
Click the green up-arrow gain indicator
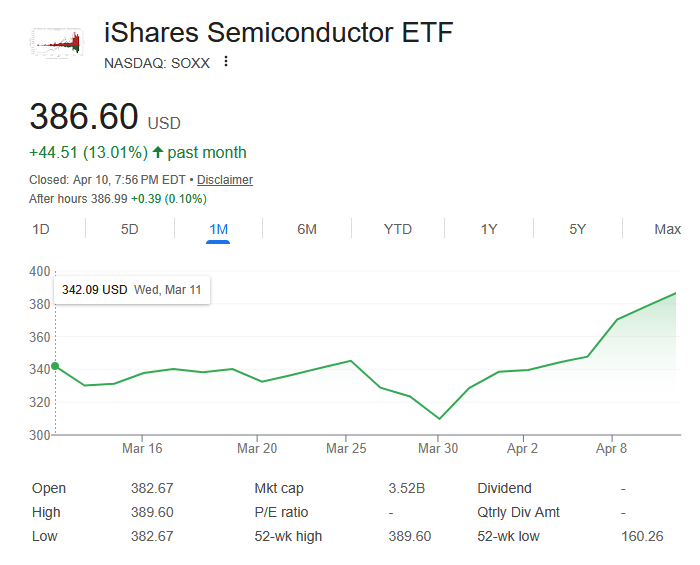pyautogui.click(x=157, y=153)
